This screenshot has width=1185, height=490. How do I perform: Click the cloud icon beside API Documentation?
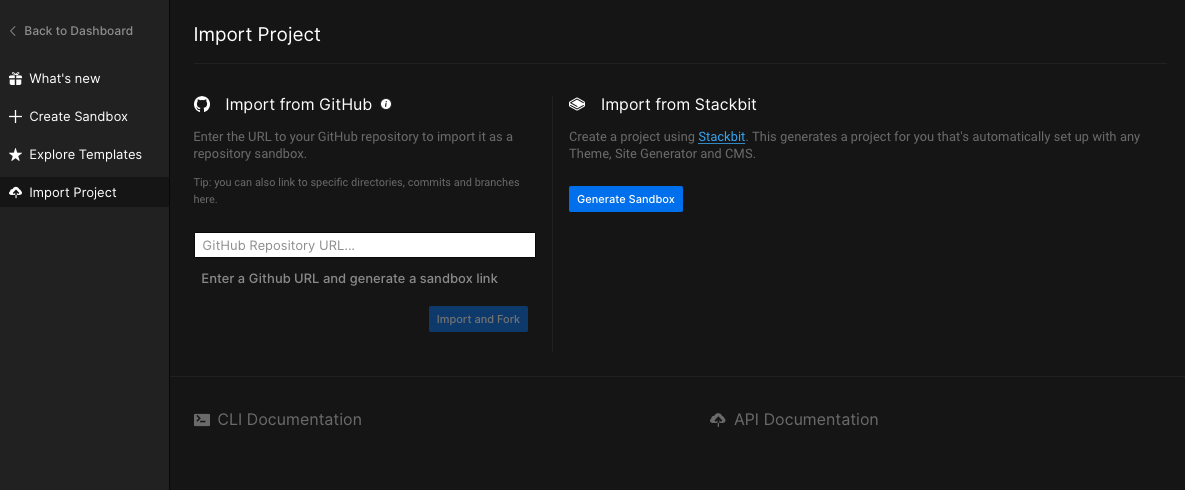tap(717, 420)
